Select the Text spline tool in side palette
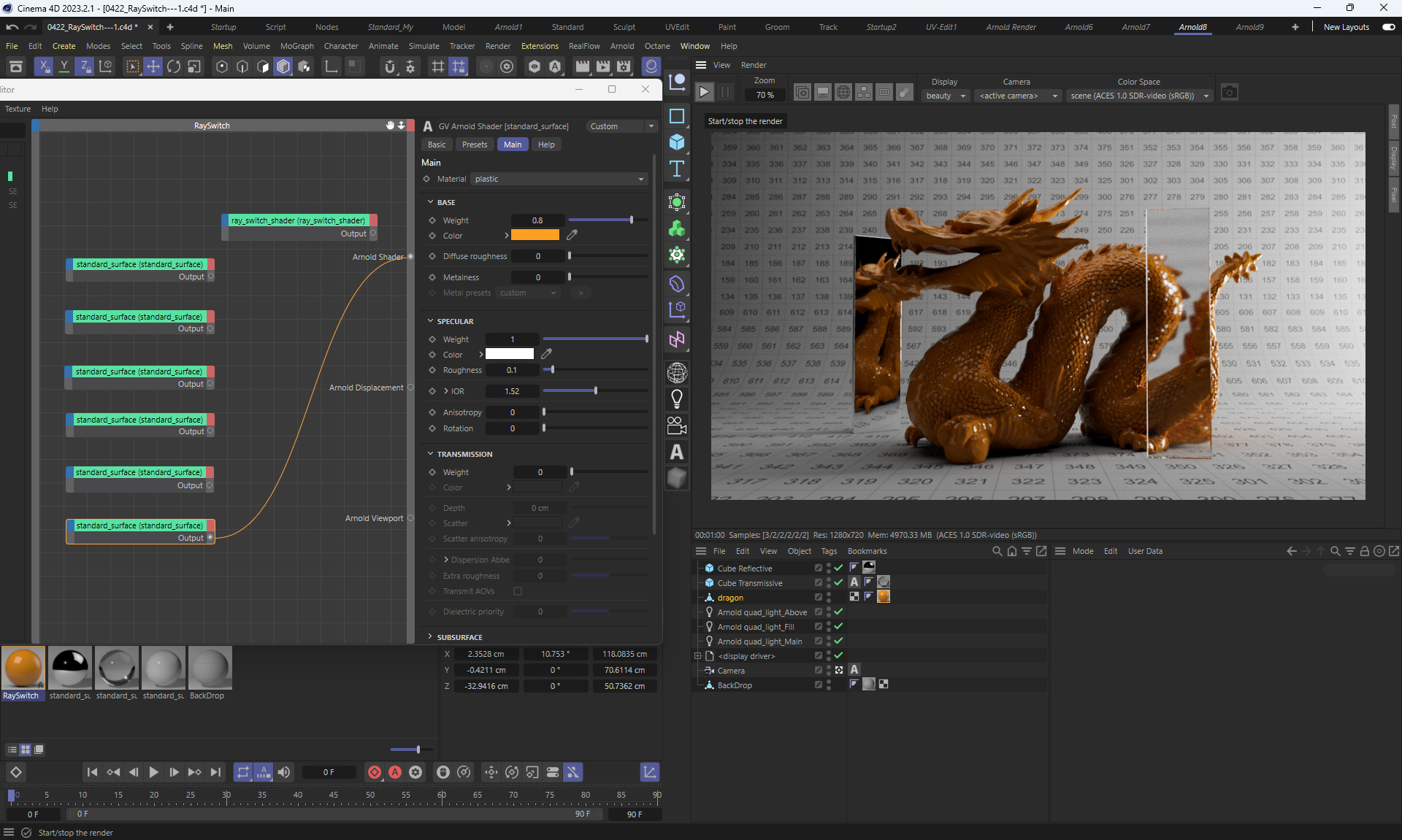Image resolution: width=1402 pixels, height=840 pixels. point(677,169)
